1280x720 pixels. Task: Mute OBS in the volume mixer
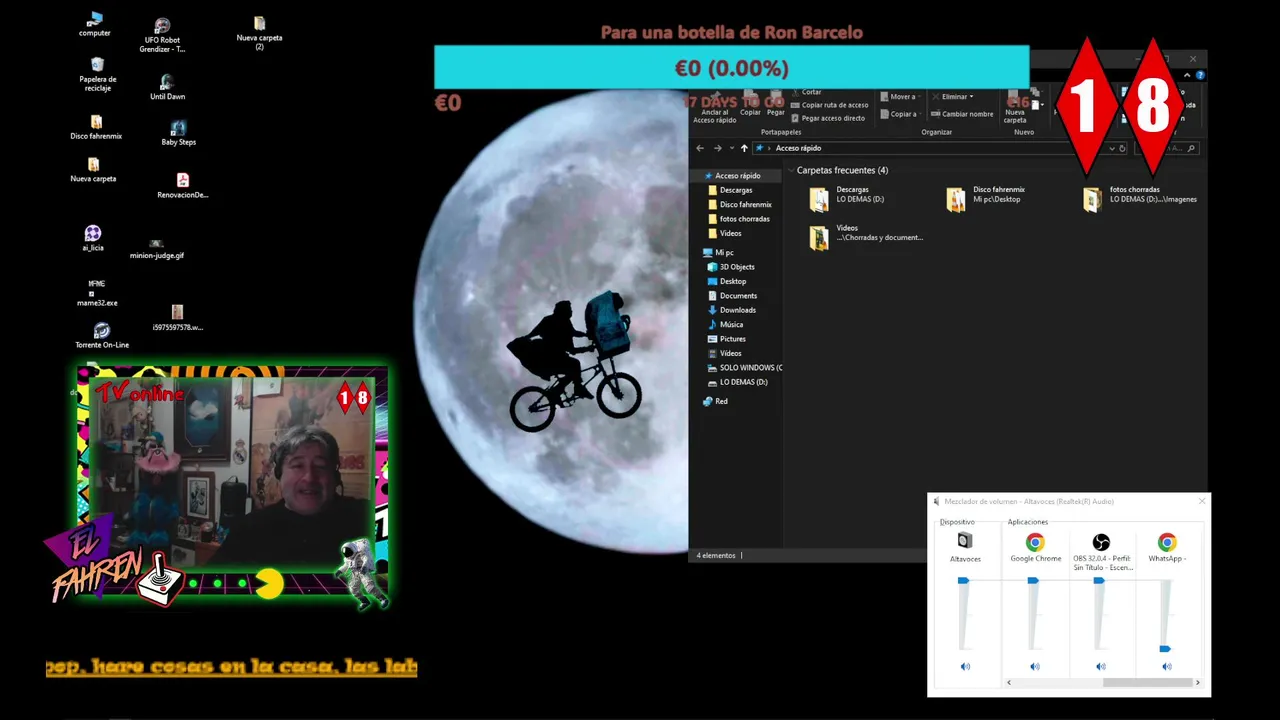[1101, 666]
